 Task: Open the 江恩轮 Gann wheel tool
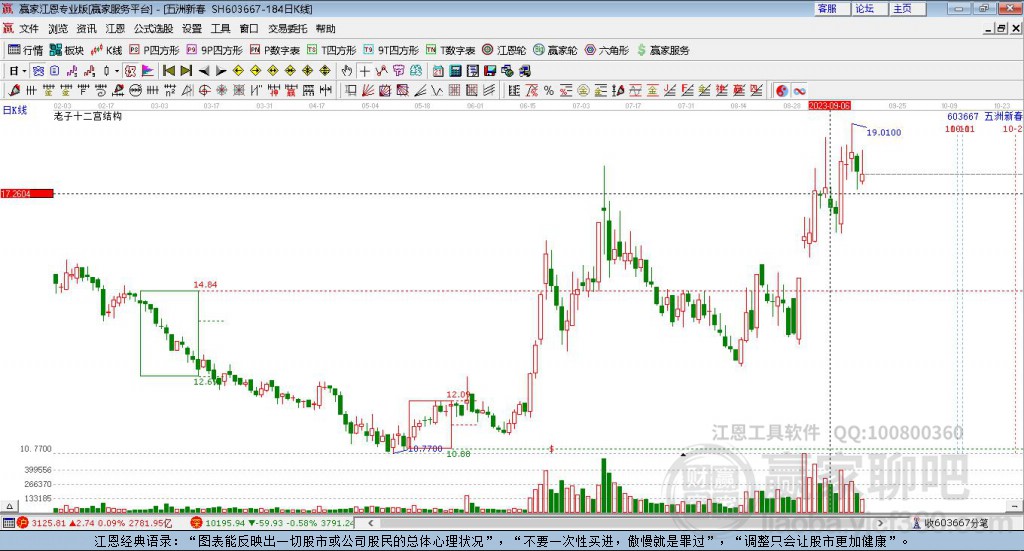point(504,50)
